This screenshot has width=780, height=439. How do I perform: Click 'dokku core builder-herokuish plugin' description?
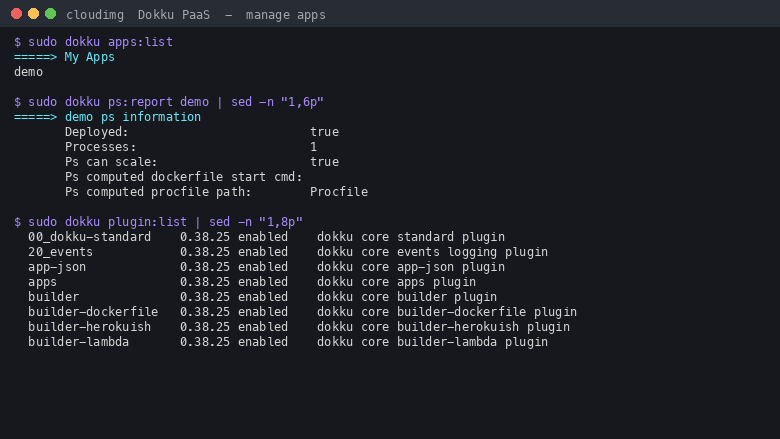click(x=443, y=327)
